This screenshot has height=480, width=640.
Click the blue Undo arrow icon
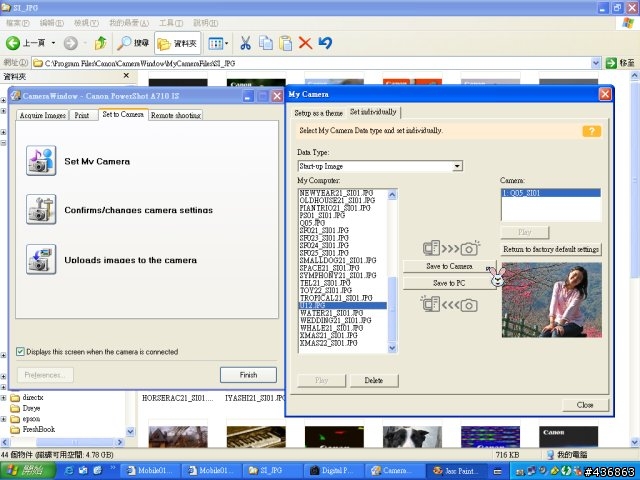pos(325,43)
